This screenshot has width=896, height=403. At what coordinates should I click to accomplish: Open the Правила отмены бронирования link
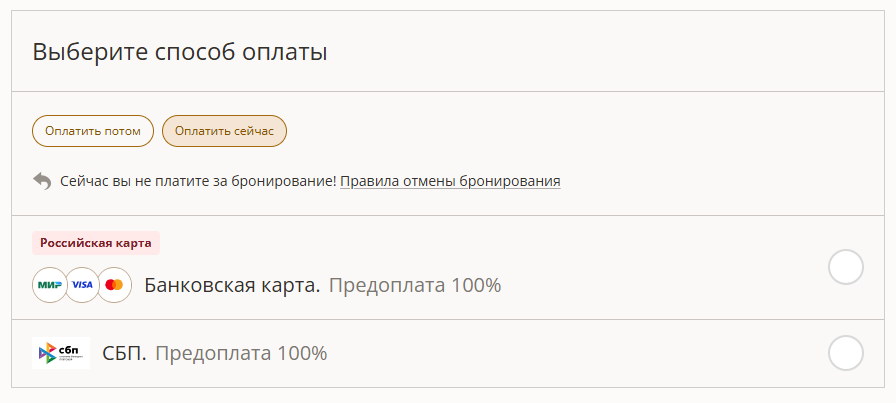click(x=450, y=182)
